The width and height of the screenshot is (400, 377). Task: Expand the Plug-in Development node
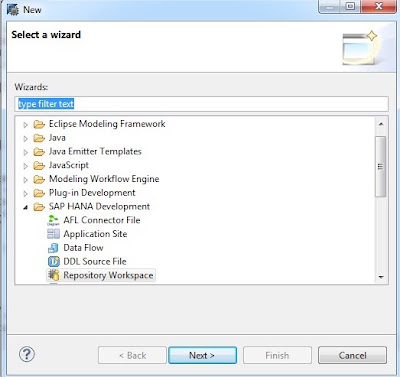click(25, 193)
